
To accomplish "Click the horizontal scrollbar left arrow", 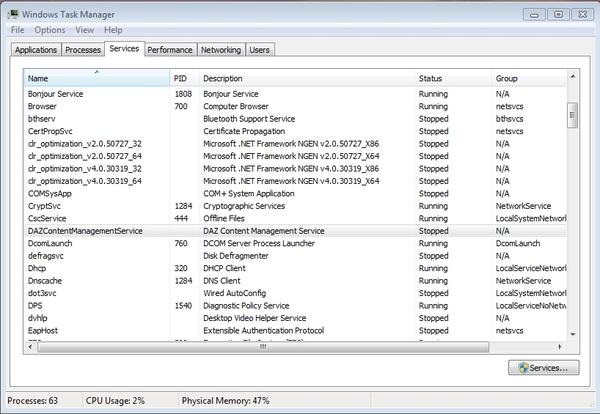I will (30, 347).
